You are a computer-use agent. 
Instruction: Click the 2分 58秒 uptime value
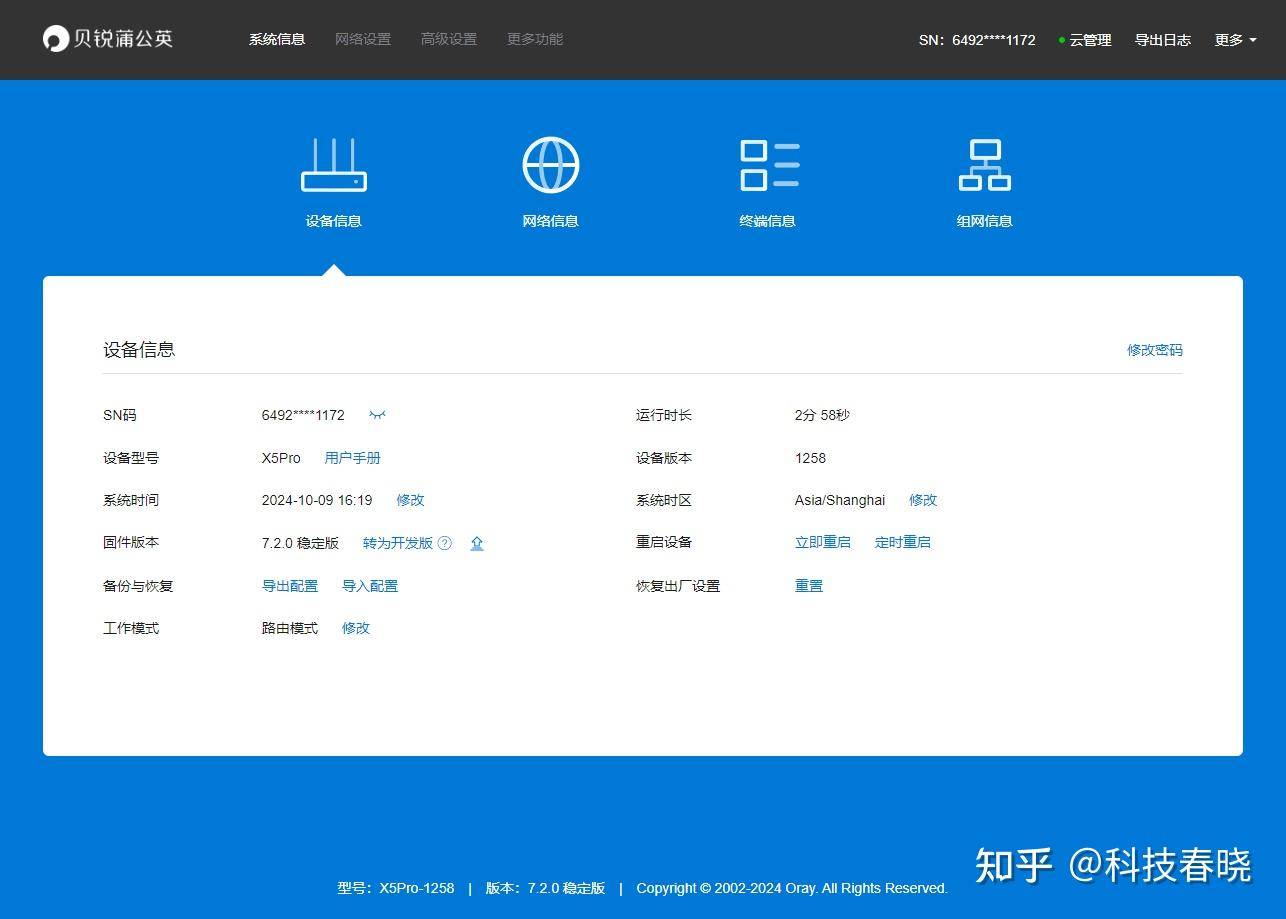pyautogui.click(x=822, y=415)
